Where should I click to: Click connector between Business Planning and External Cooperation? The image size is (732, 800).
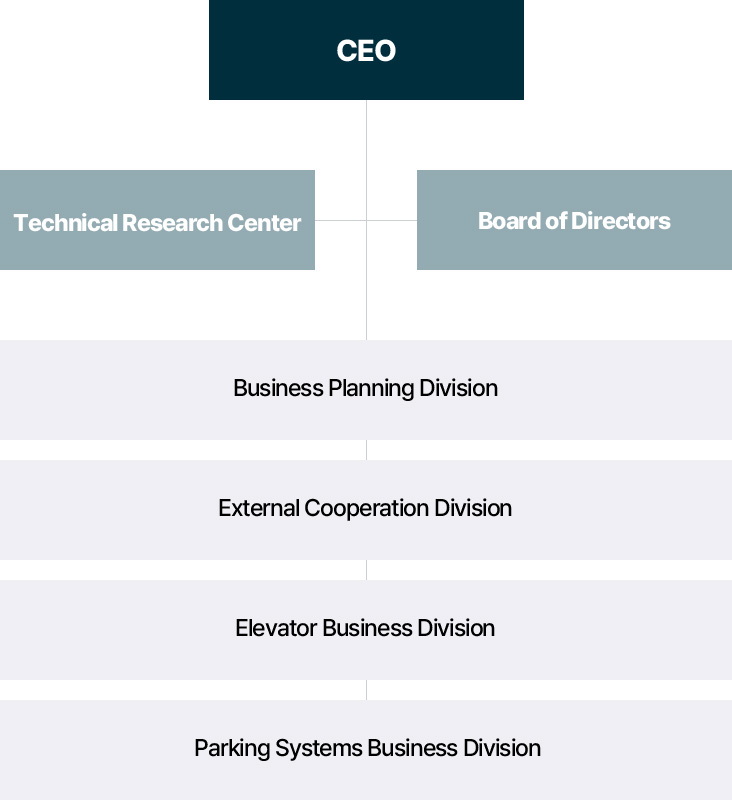tap(366, 450)
